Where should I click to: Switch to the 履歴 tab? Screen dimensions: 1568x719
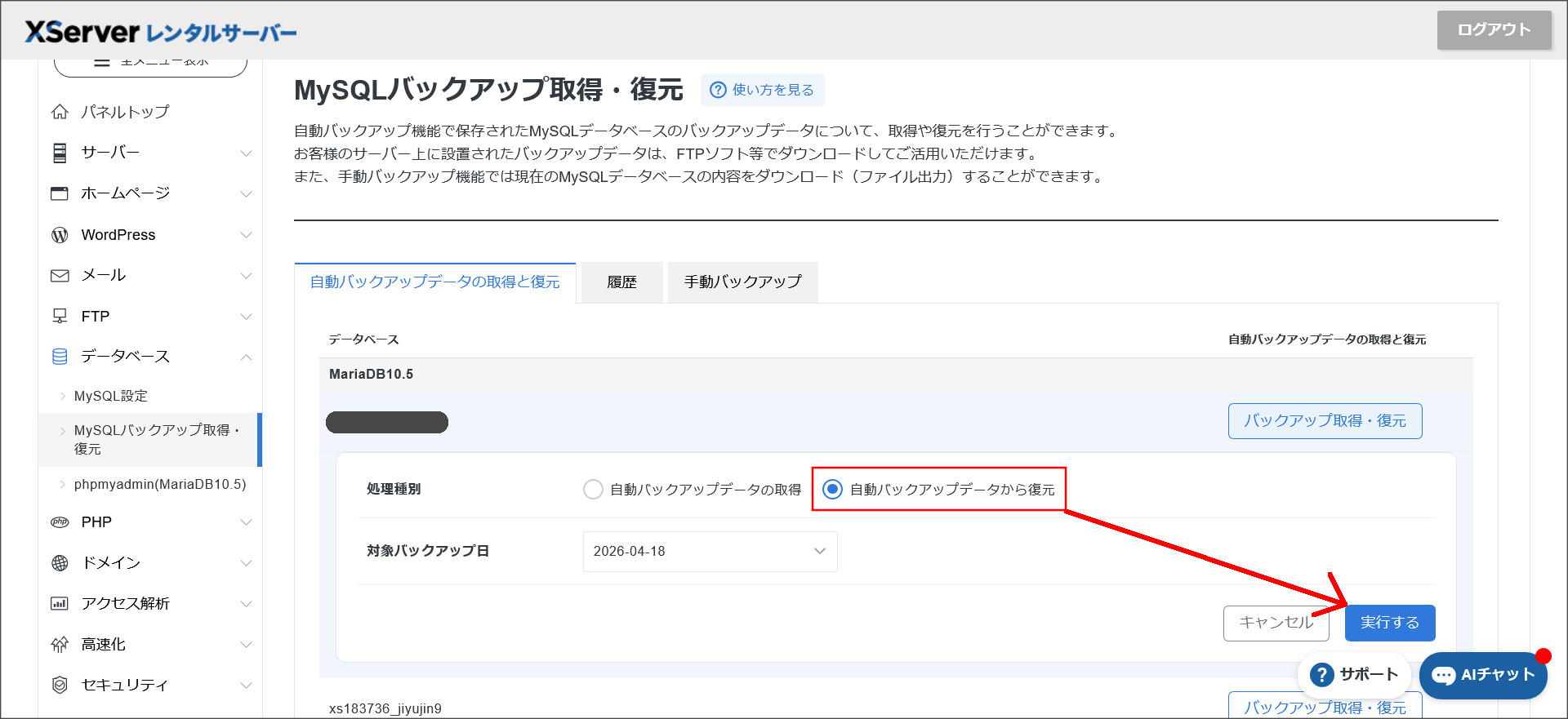[621, 282]
